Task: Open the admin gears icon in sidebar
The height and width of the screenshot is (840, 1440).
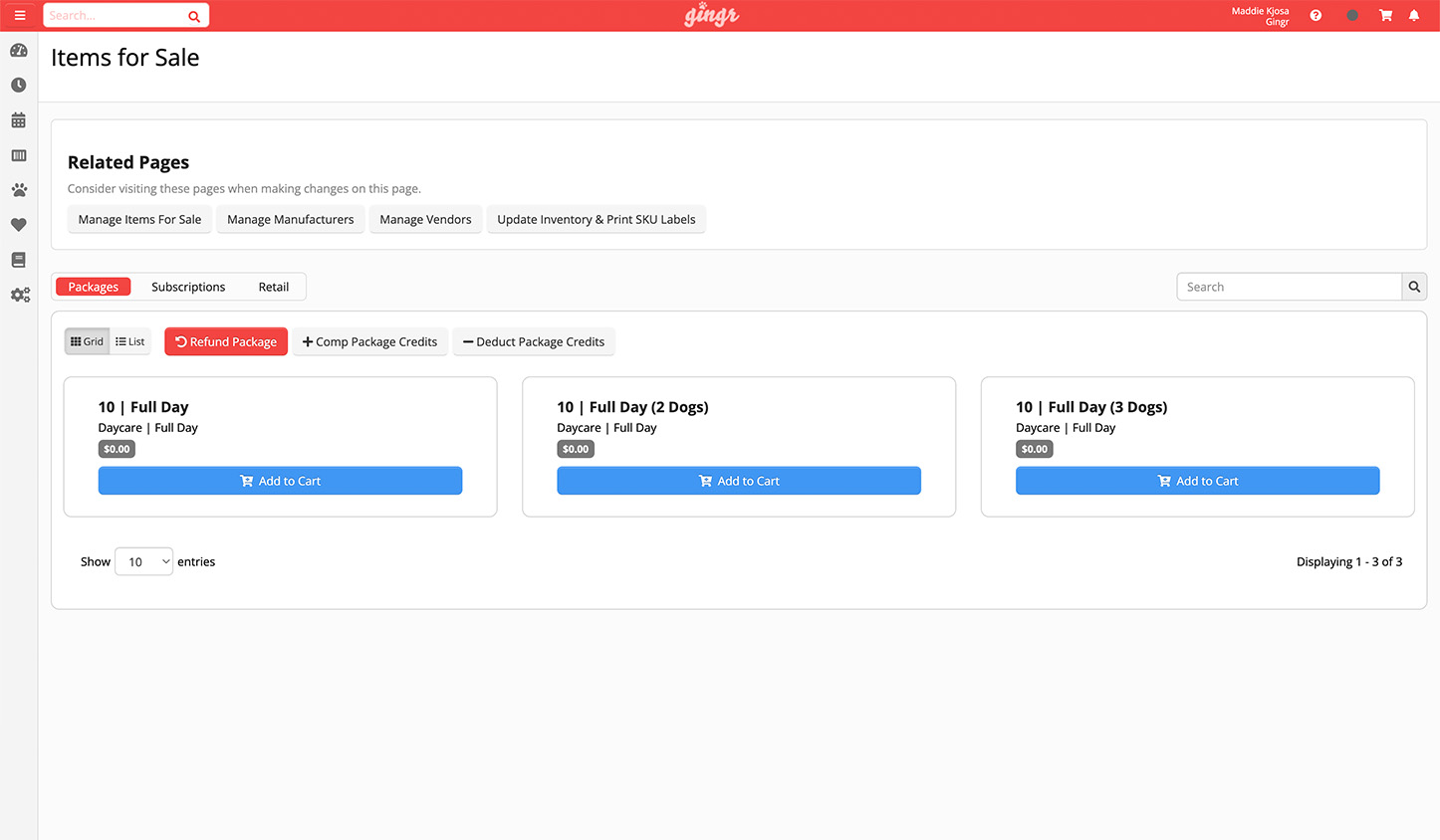Action: point(20,295)
